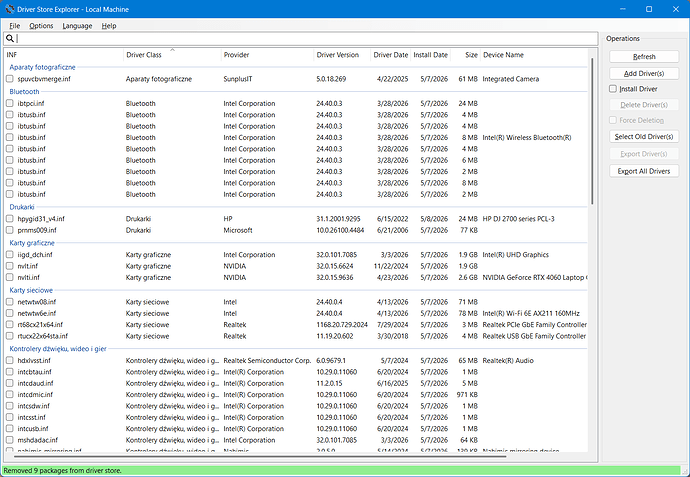Image resolution: width=690 pixels, height=477 pixels.
Task: Check the rt68cx21x64.inf driver checkbox
Action: coord(10,325)
